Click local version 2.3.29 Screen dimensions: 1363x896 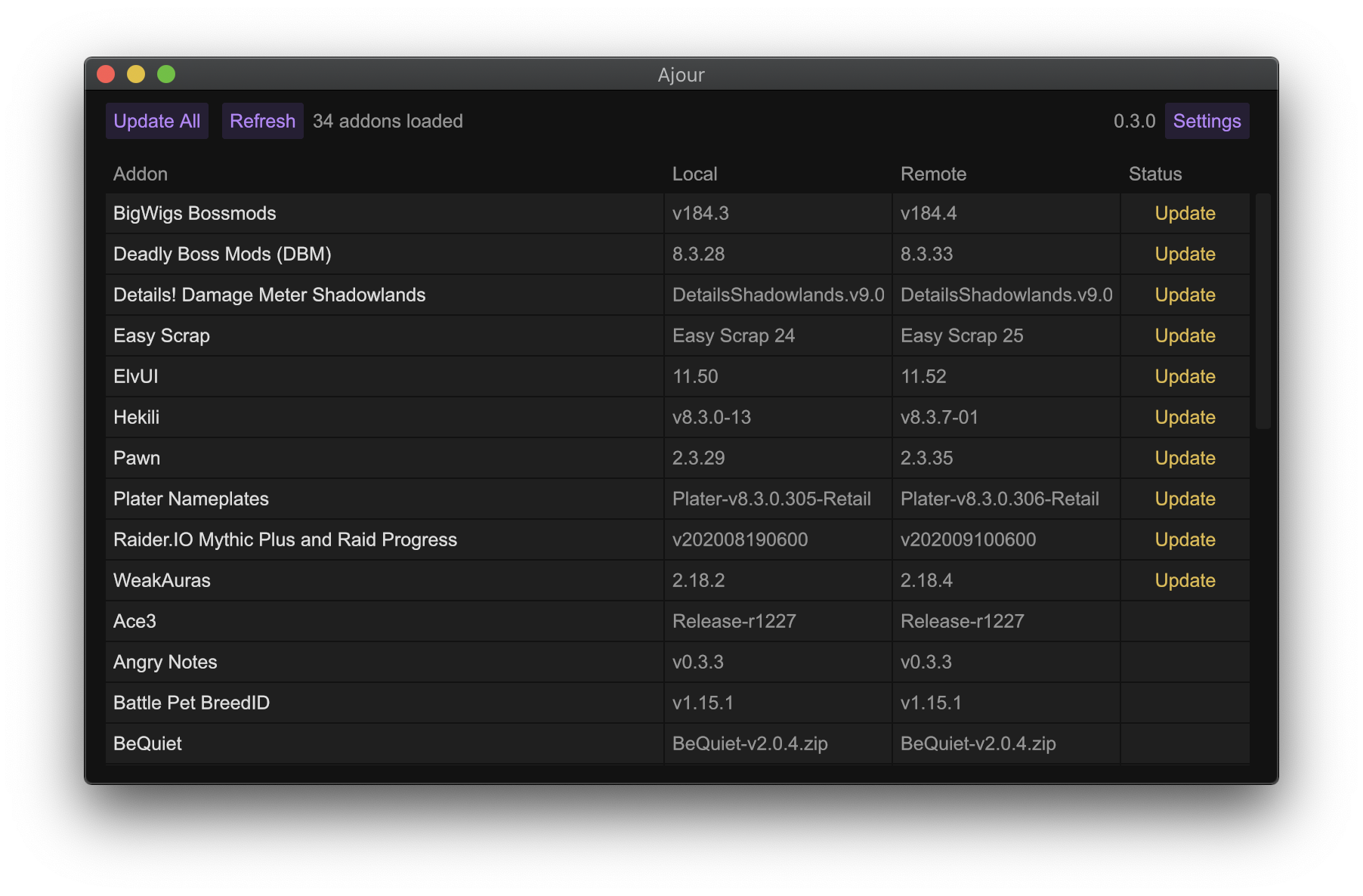699,458
